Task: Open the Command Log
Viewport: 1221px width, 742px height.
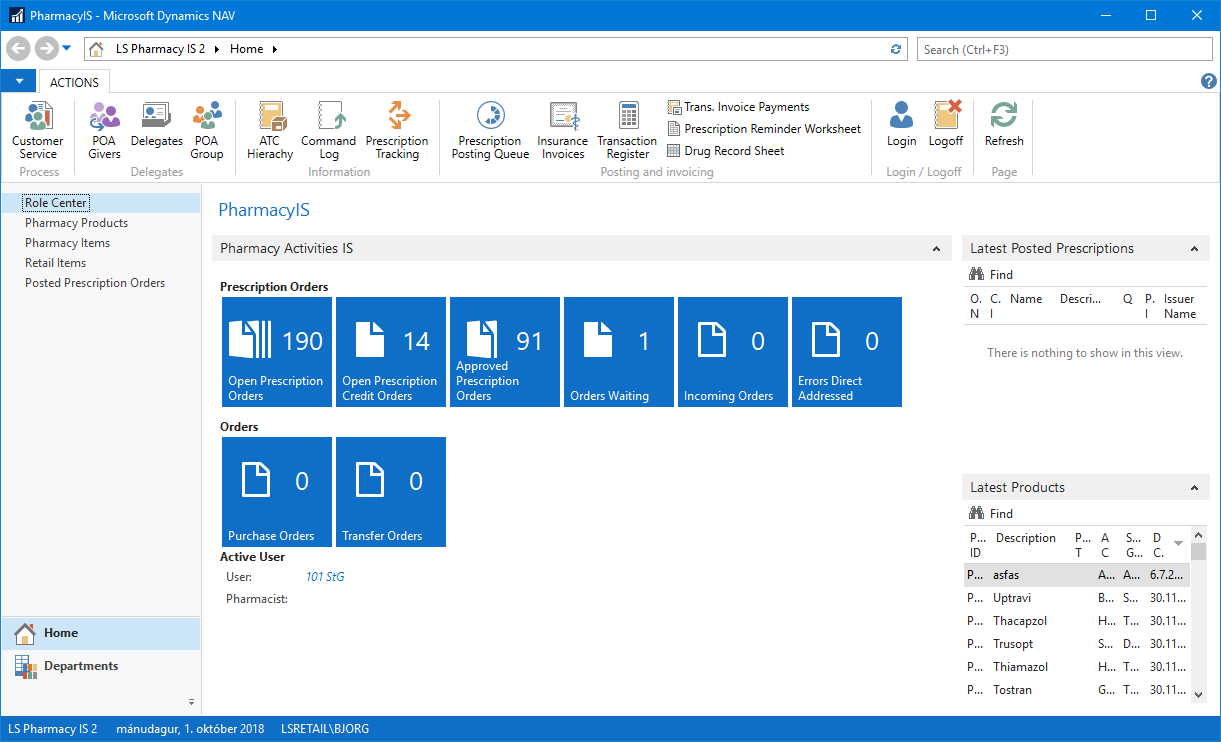Action: (x=329, y=130)
